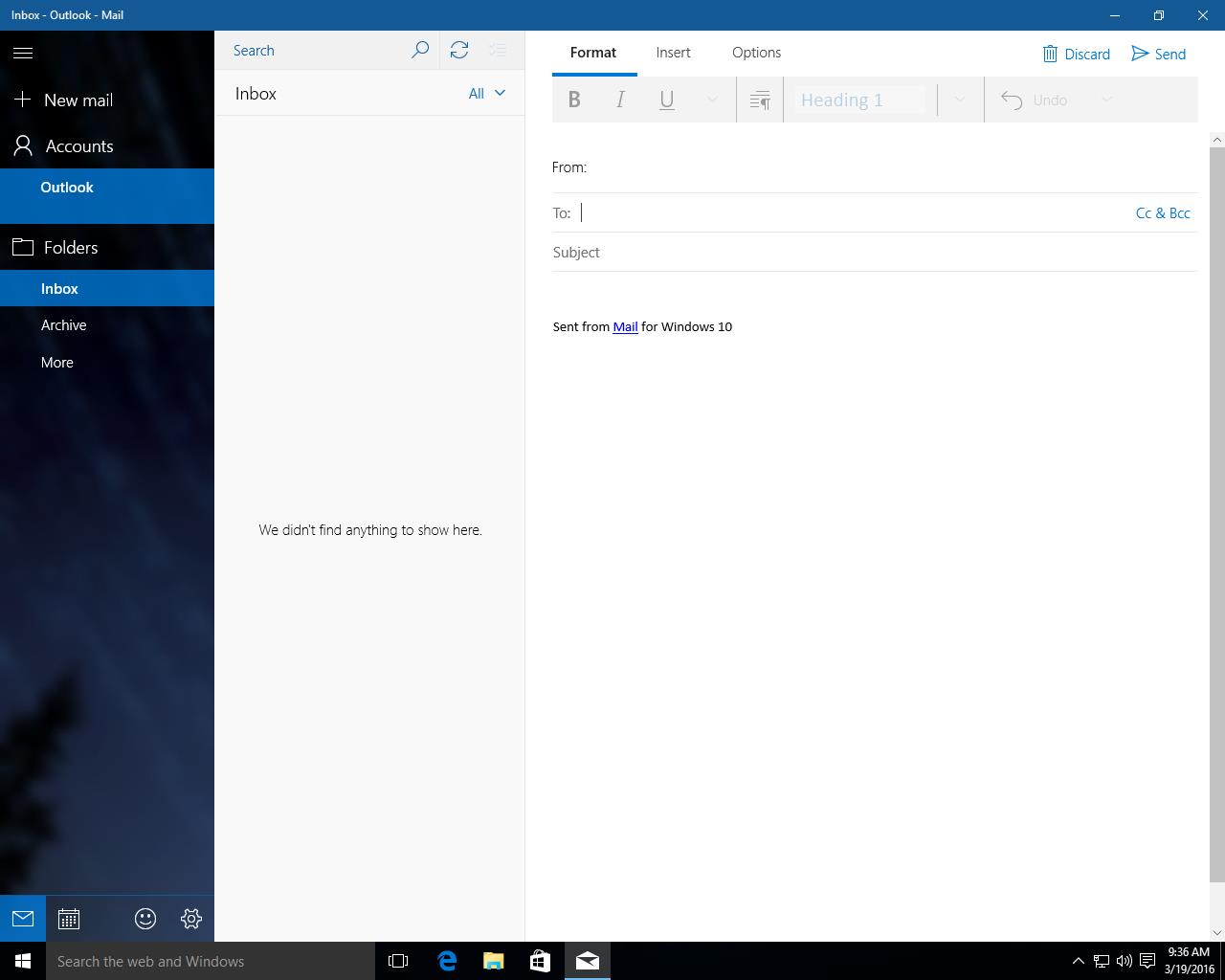Viewport: 1225px width, 980px height.
Task: Discard the draft message
Action: (x=1077, y=54)
